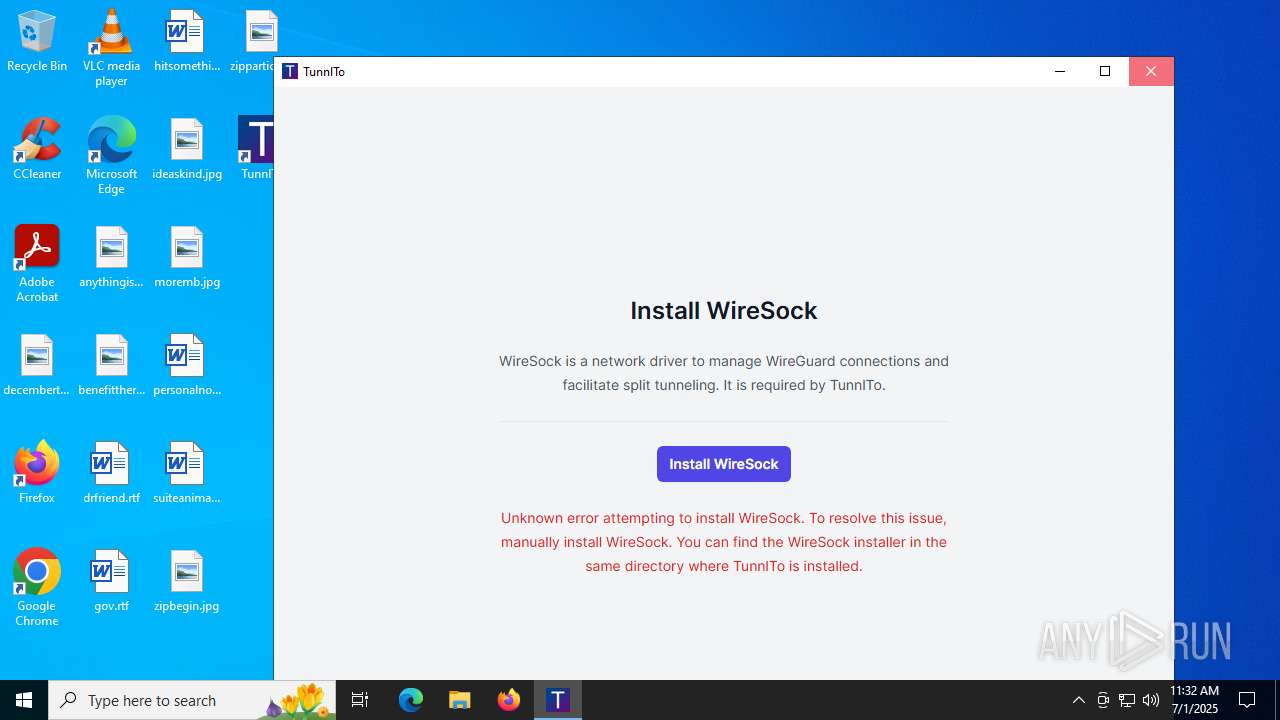Select the VLC media player shortcut
1280x720 pixels.
[x=111, y=48]
